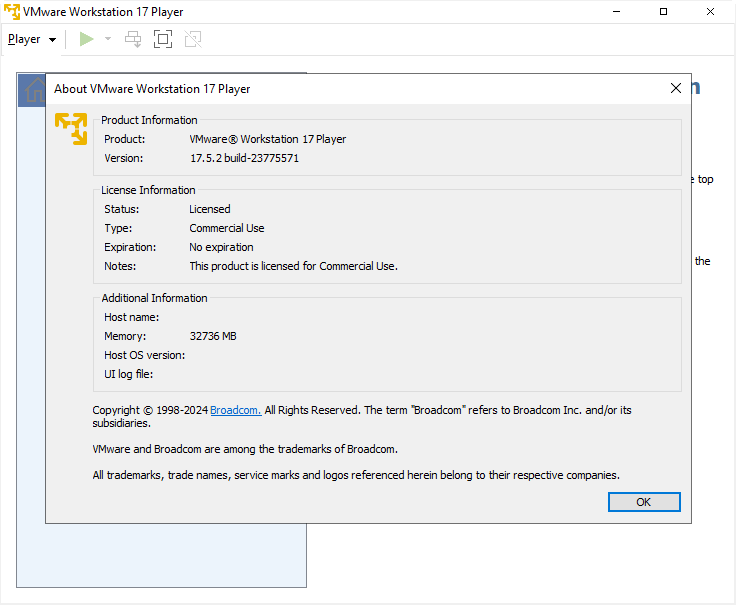Close the VMware Workstation Player main window
736x605 pixels.
coord(710,12)
